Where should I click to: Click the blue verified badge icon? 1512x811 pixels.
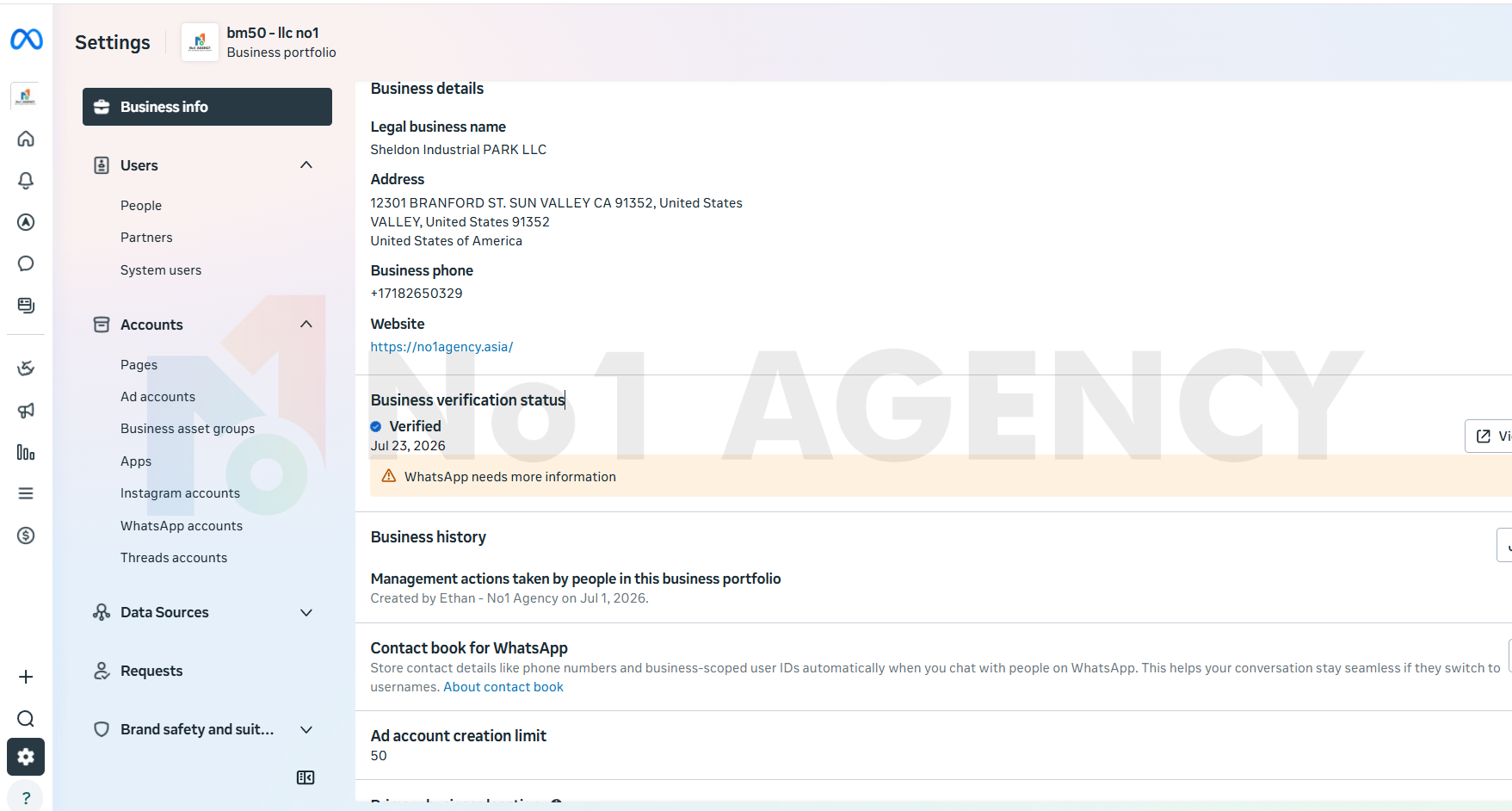[376, 426]
